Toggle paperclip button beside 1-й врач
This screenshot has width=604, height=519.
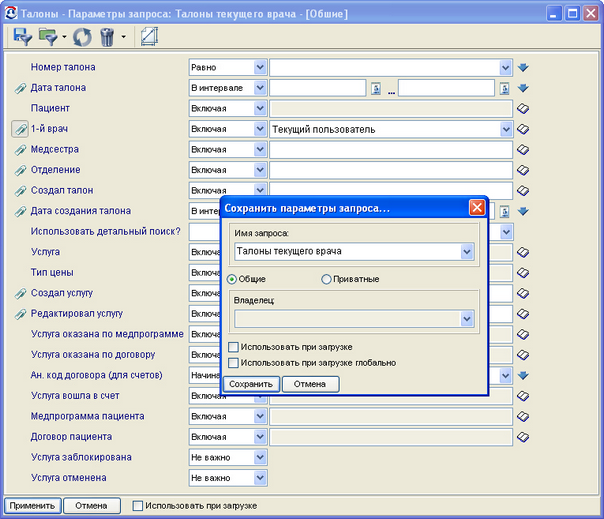(x=20, y=129)
